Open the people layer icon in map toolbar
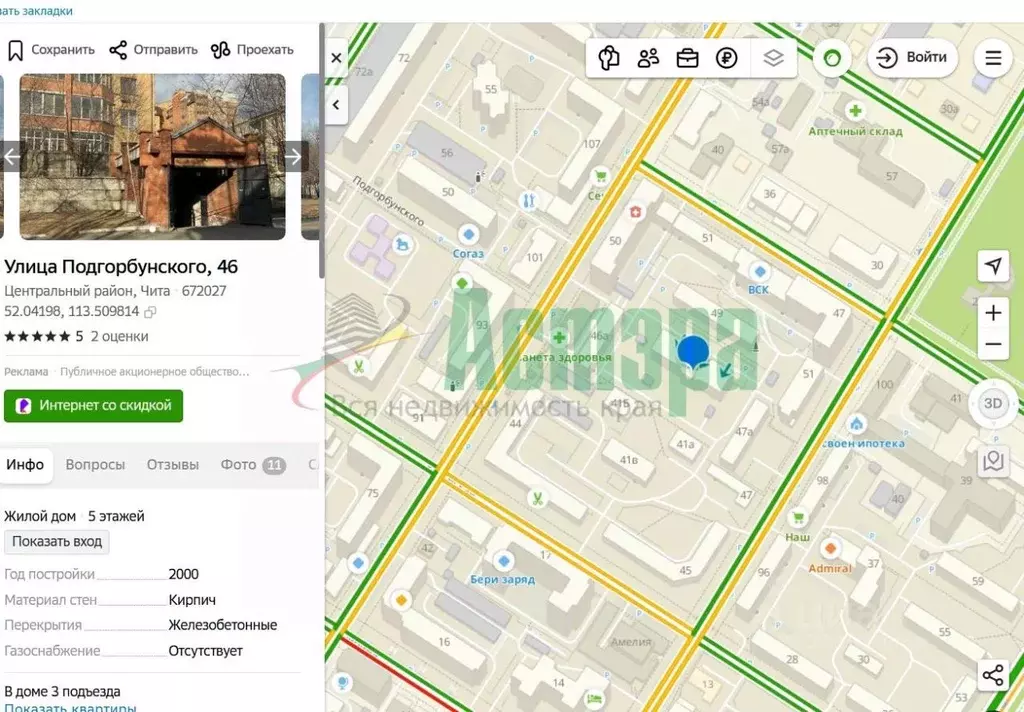 coord(648,58)
